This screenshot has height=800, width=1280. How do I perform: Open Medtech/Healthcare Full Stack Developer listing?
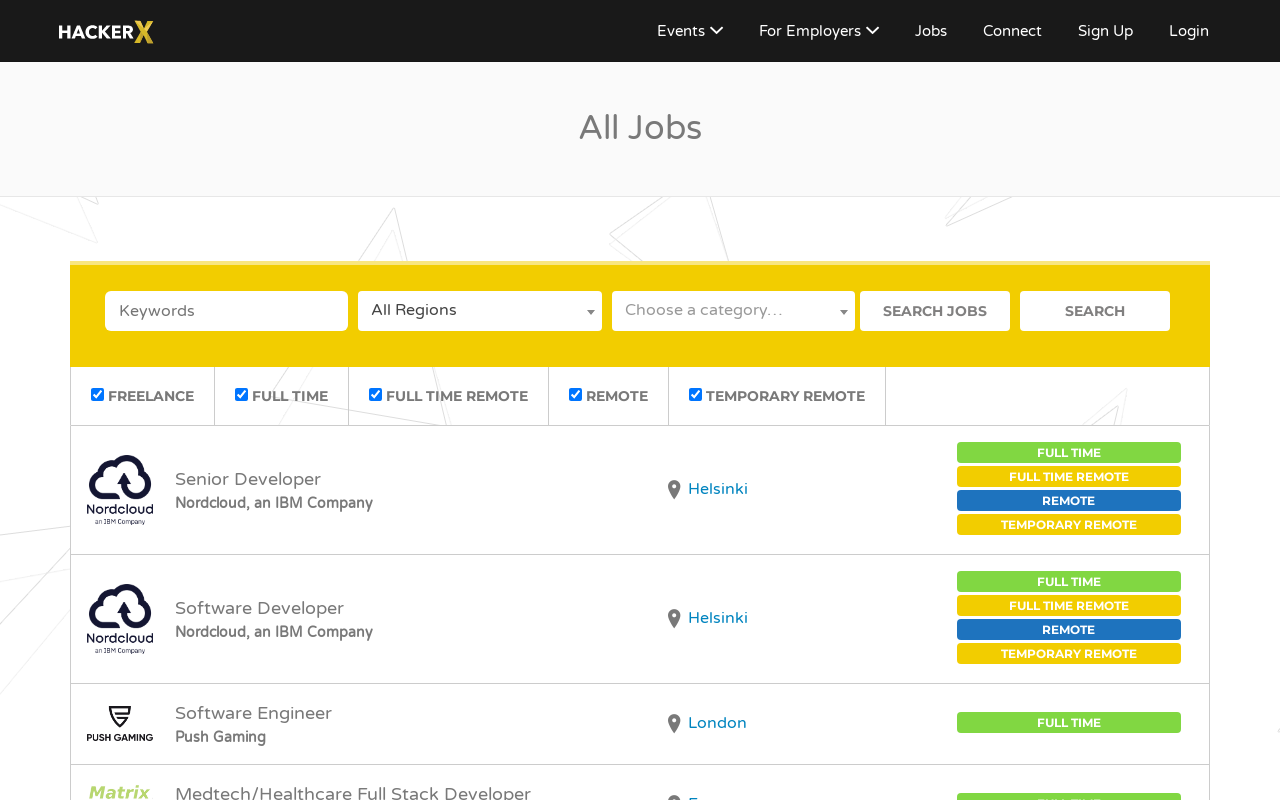[x=353, y=792]
